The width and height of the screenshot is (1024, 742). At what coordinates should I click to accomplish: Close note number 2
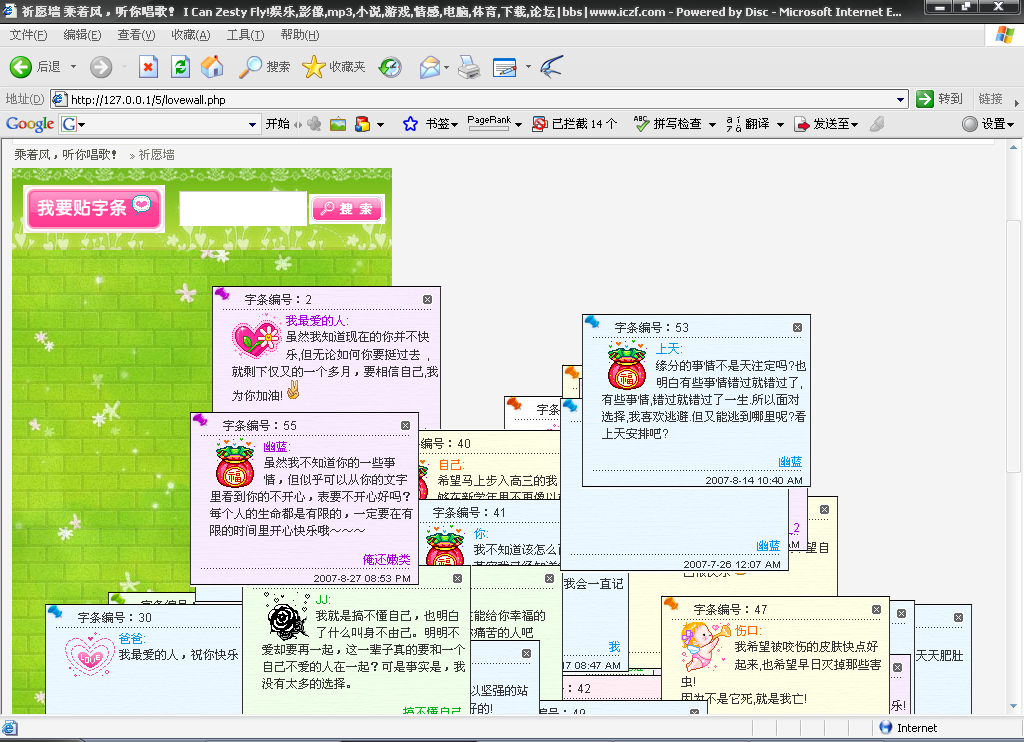427,299
